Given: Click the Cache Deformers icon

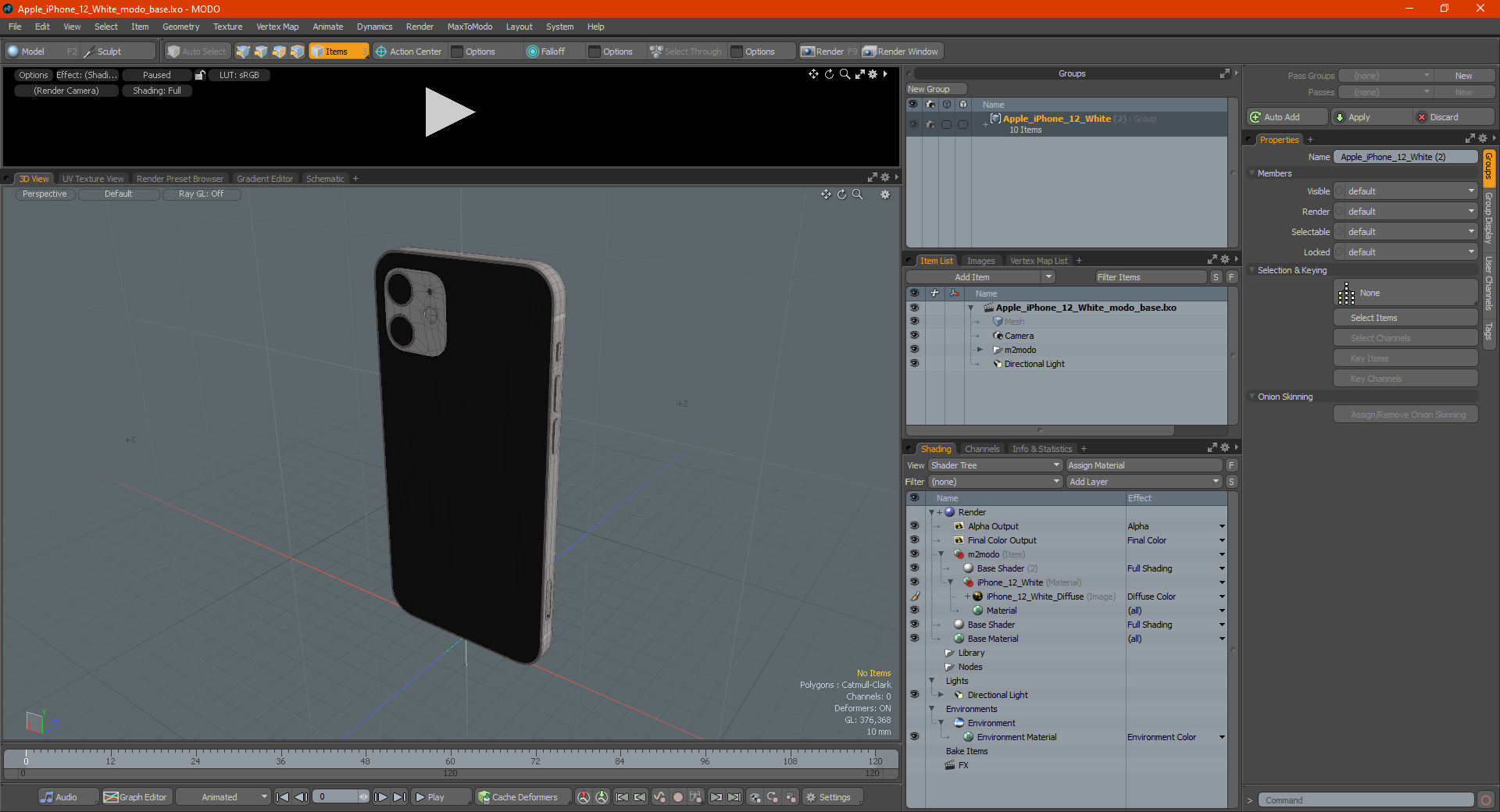Looking at the screenshot, I should [484, 797].
